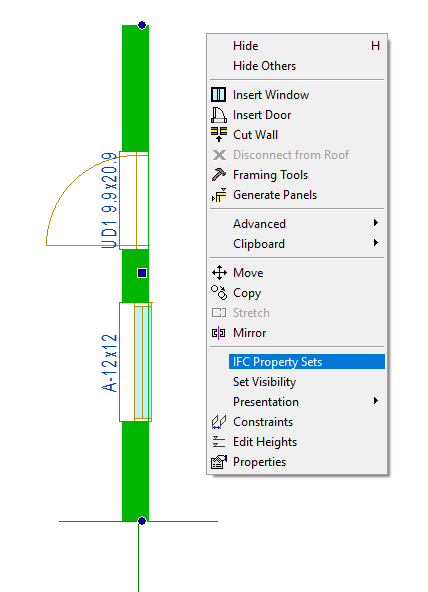Choose Set Visibility menu entry
The width and height of the screenshot is (428, 592).
265,382
